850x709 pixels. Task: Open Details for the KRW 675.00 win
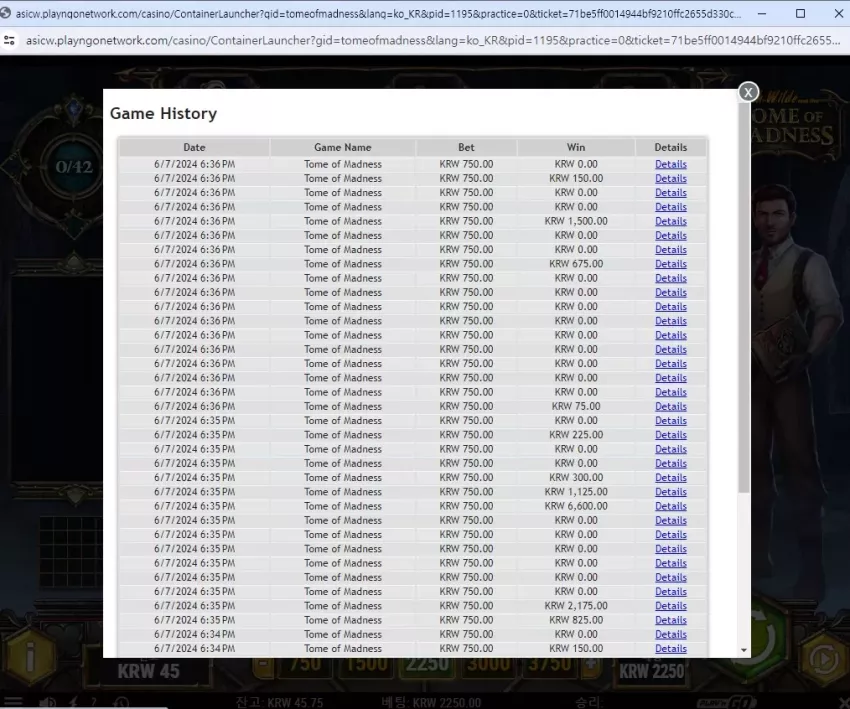coord(671,264)
